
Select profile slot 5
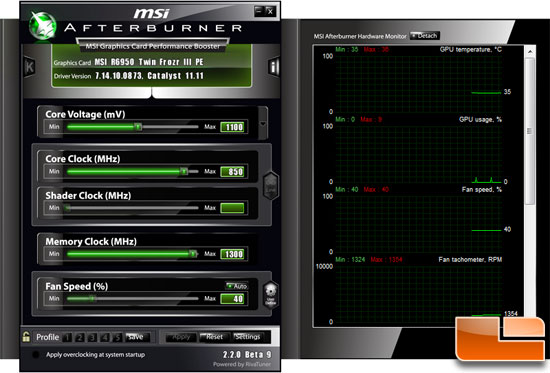(x=118, y=338)
